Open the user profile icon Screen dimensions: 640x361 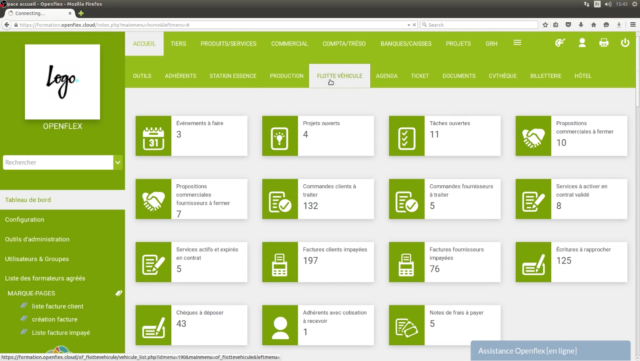pyautogui.click(x=582, y=43)
